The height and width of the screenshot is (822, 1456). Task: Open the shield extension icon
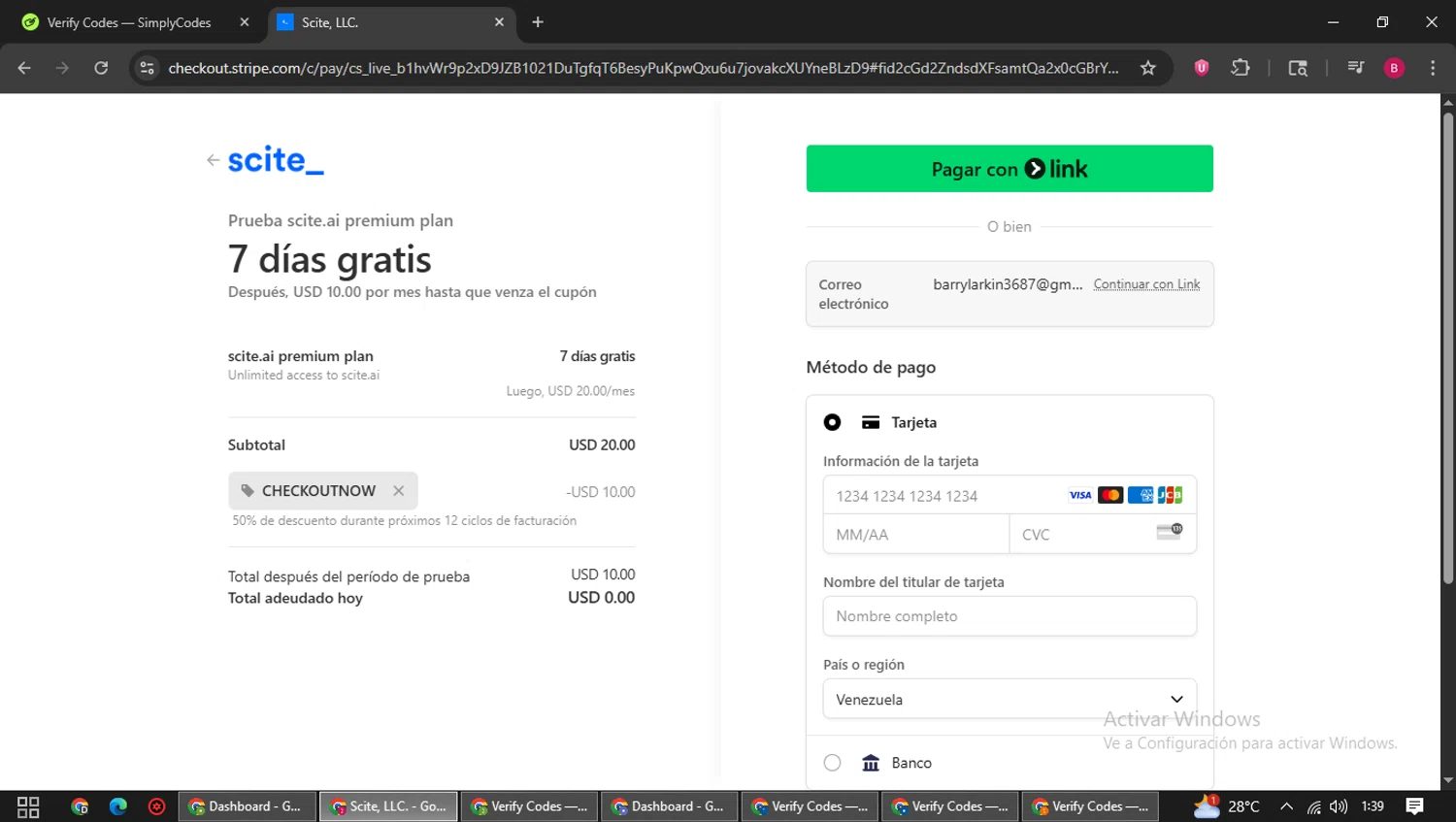point(1202,68)
